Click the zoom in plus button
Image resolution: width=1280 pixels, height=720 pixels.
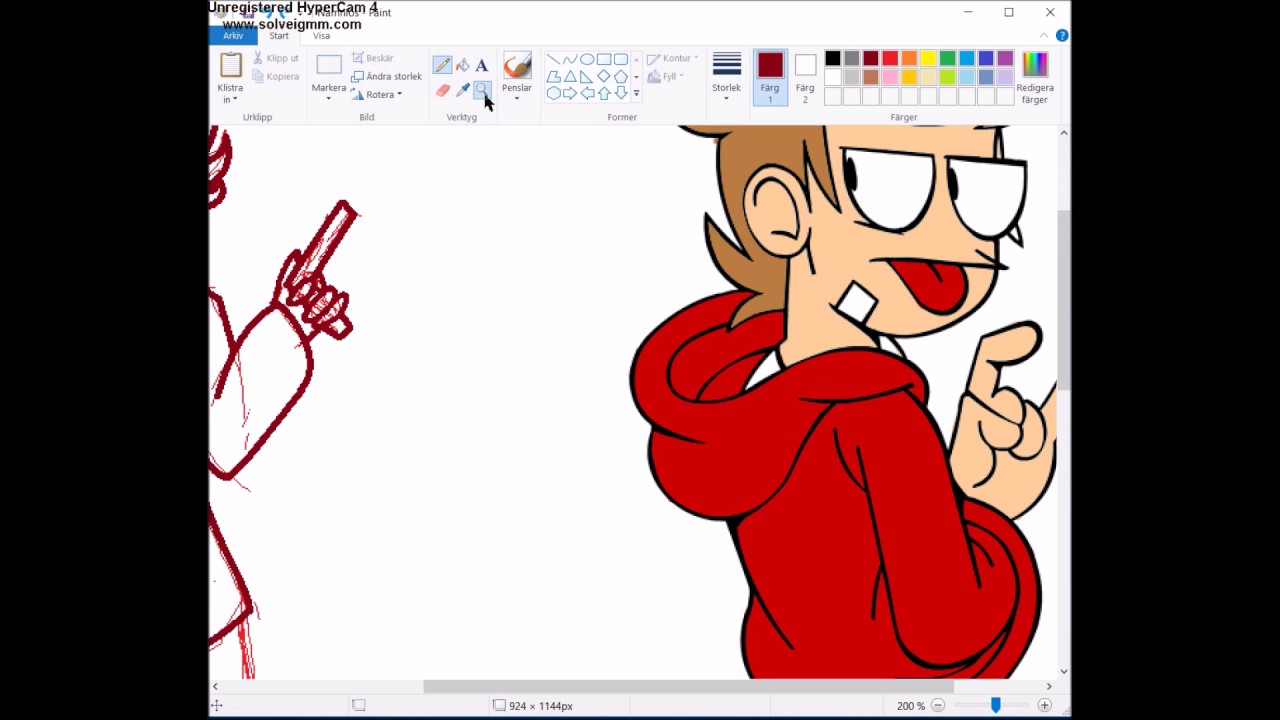coord(1044,705)
